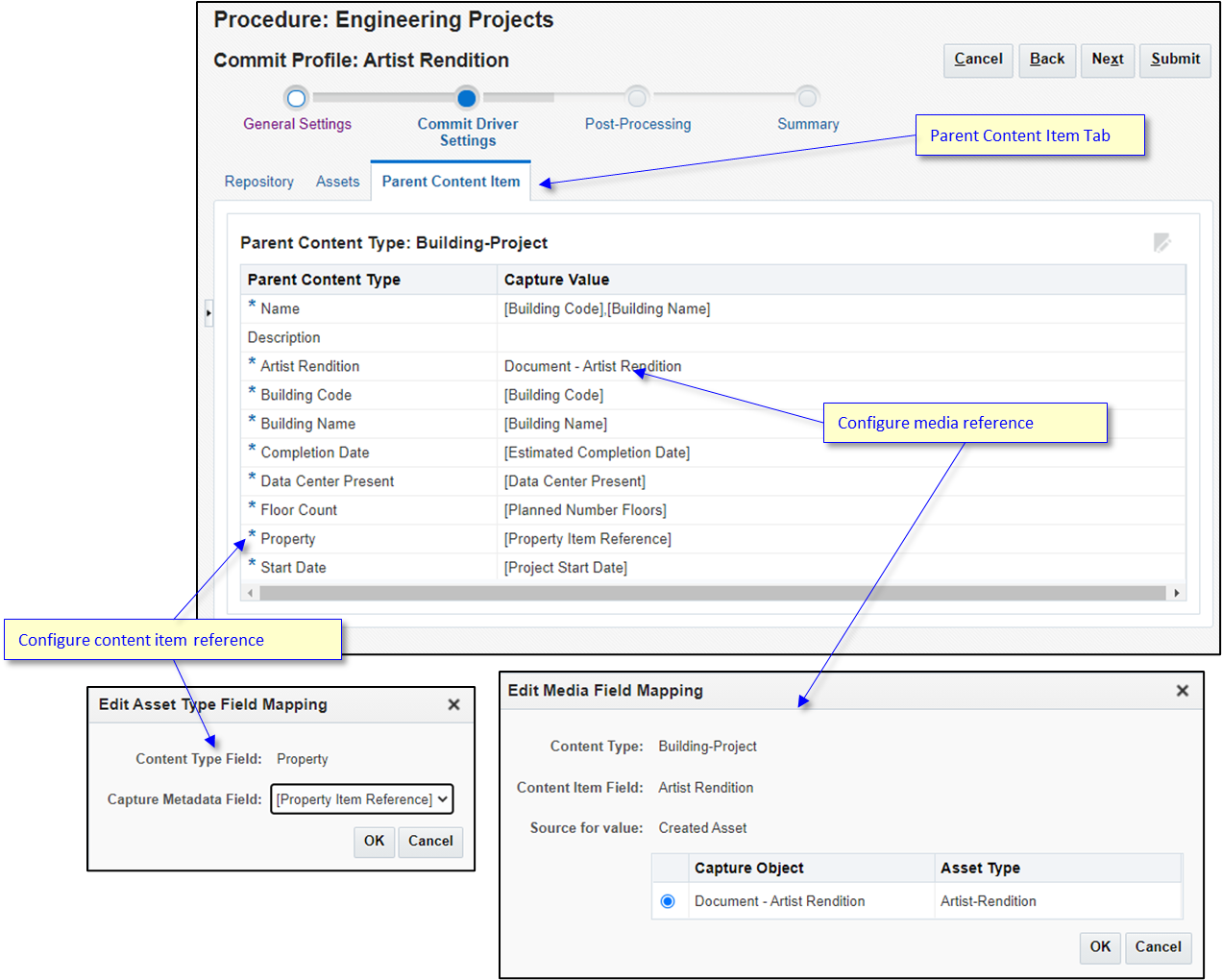Click the Back button
Image resolution: width=1222 pixels, height=980 pixels.
pyautogui.click(x=1047, y=60)
